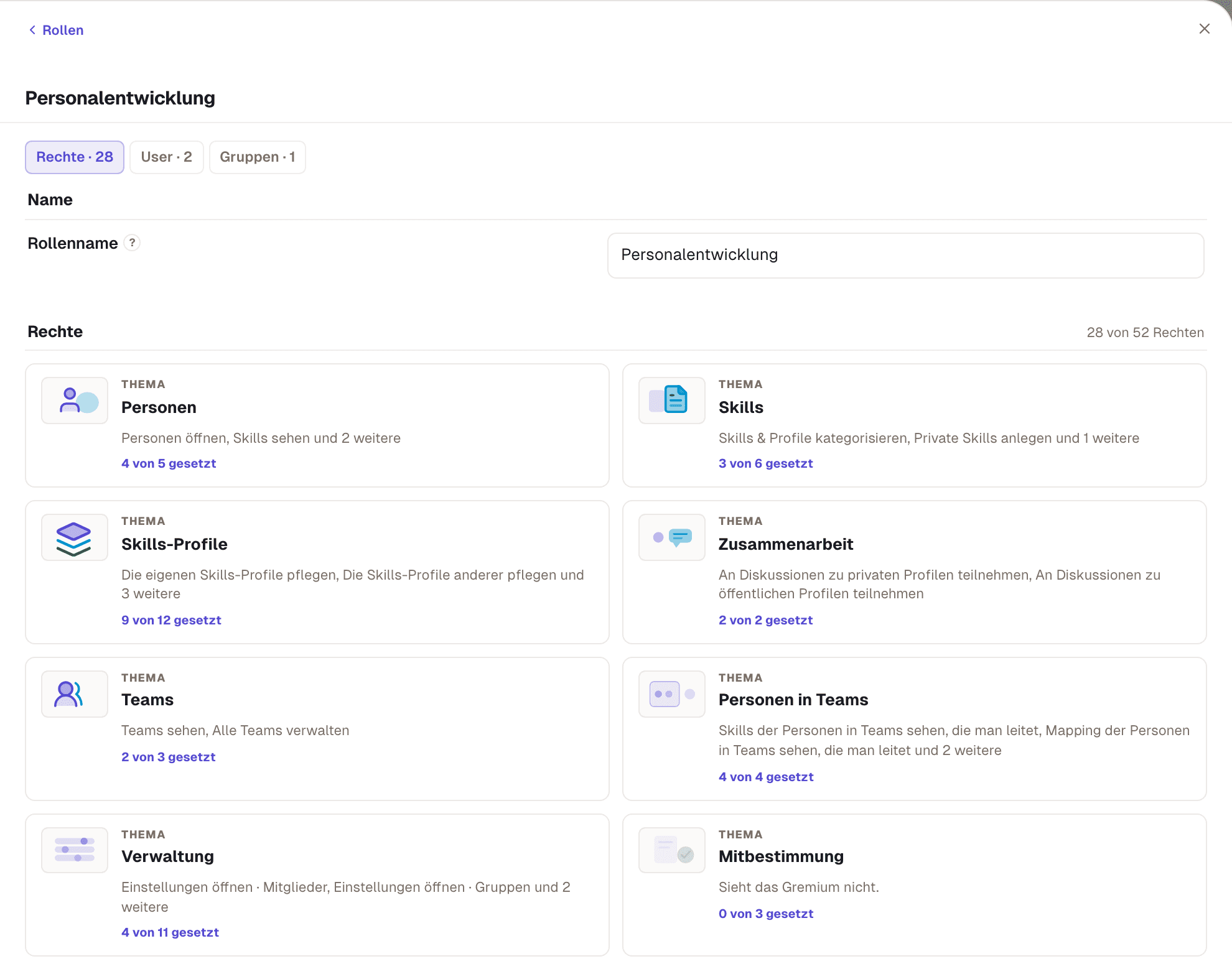Click 'Teams sehen, Alle Teams verwalten' description

tap(235, 731)
